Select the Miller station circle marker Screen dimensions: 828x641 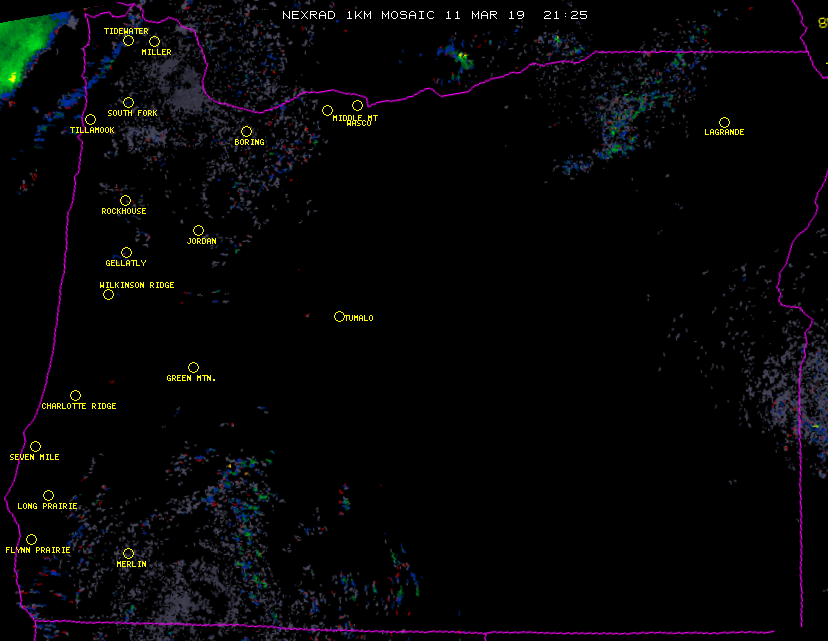tap(154, 42)
